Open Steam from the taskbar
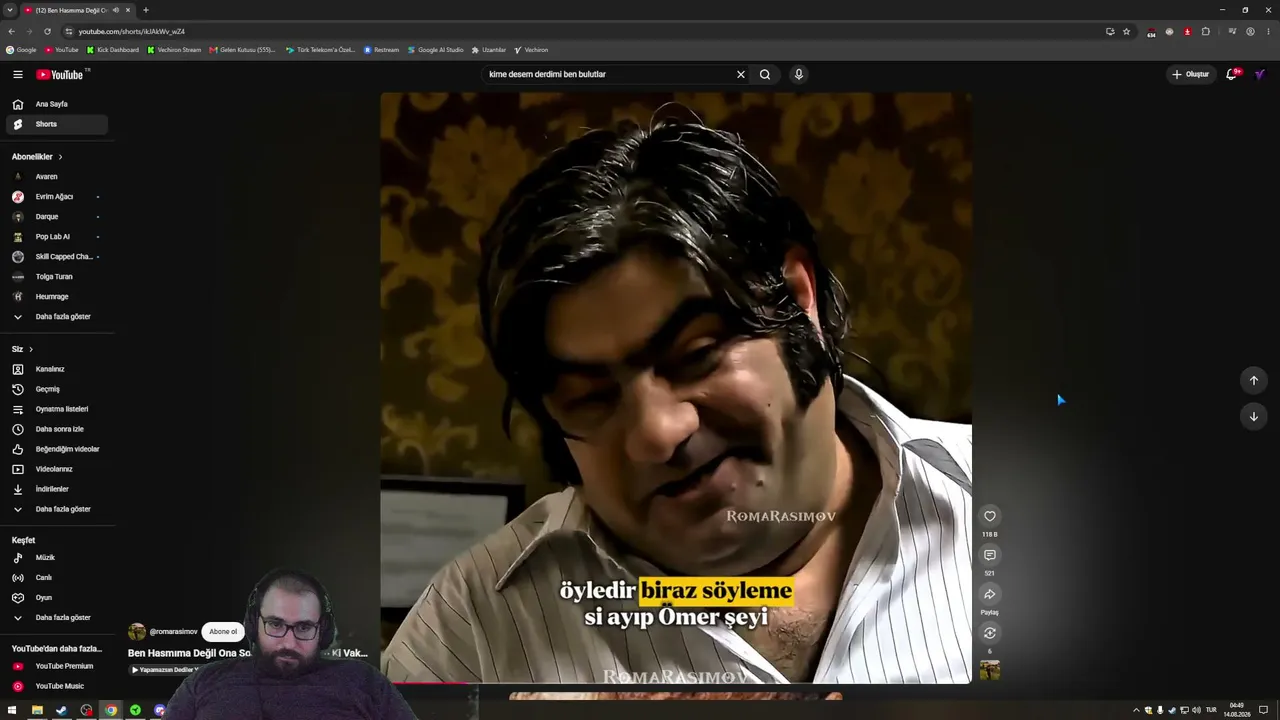This screenshot has height=720, width=1280. pyautogui.click(x=61, y=711)
